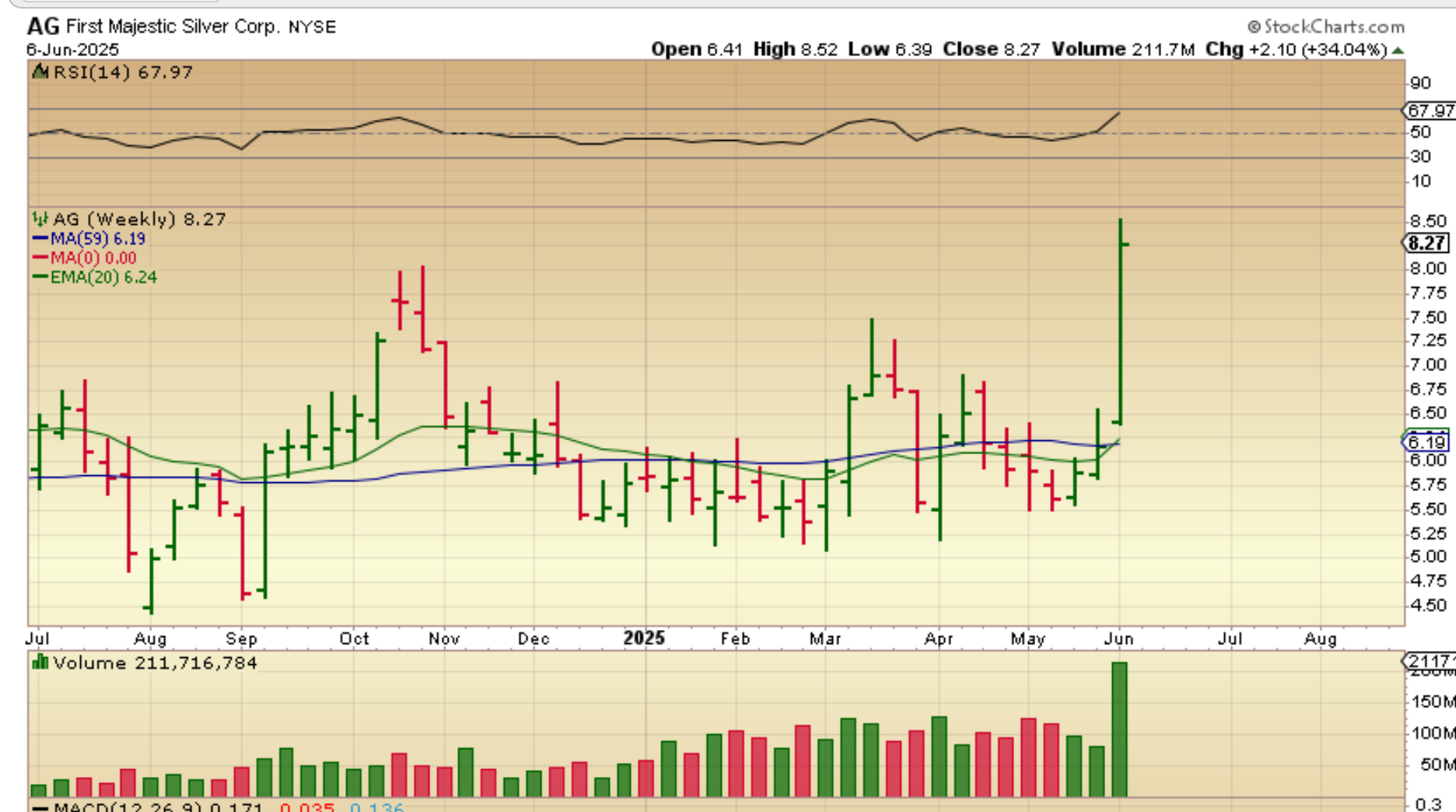Image resolution: width=1456 pixels, height=812 pixels.
Task: Click the Mar label on the time axis
Action: [x=825, y=639]
